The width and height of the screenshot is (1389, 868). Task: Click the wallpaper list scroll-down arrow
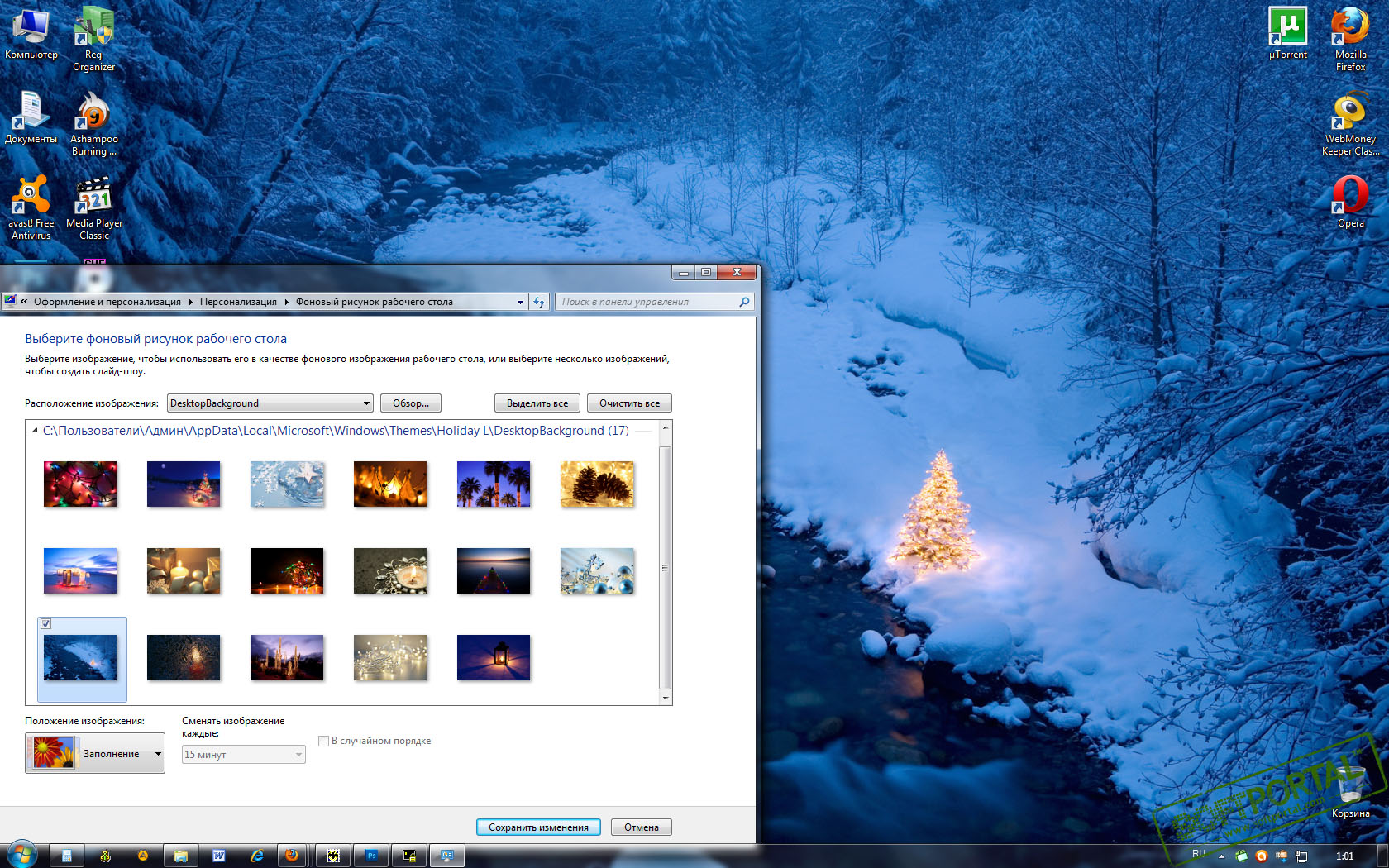click(666, 699)
